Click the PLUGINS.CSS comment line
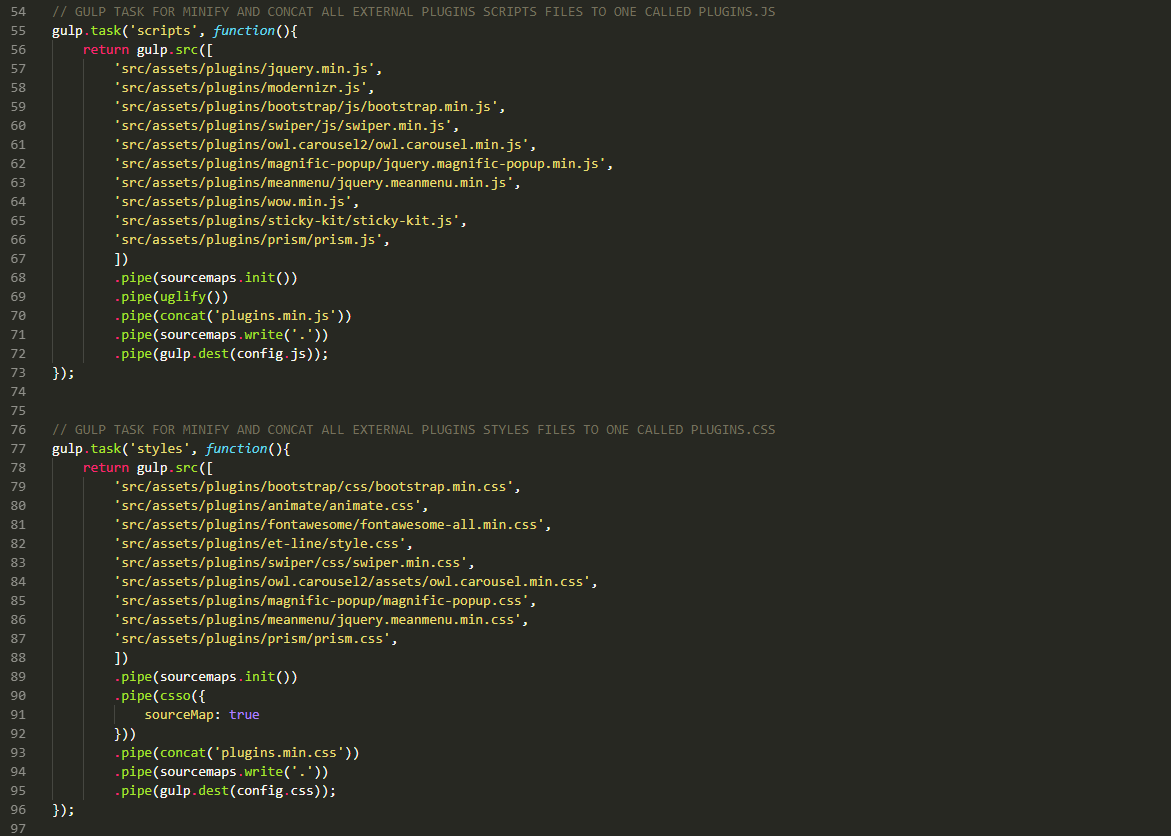 [414, 430]
